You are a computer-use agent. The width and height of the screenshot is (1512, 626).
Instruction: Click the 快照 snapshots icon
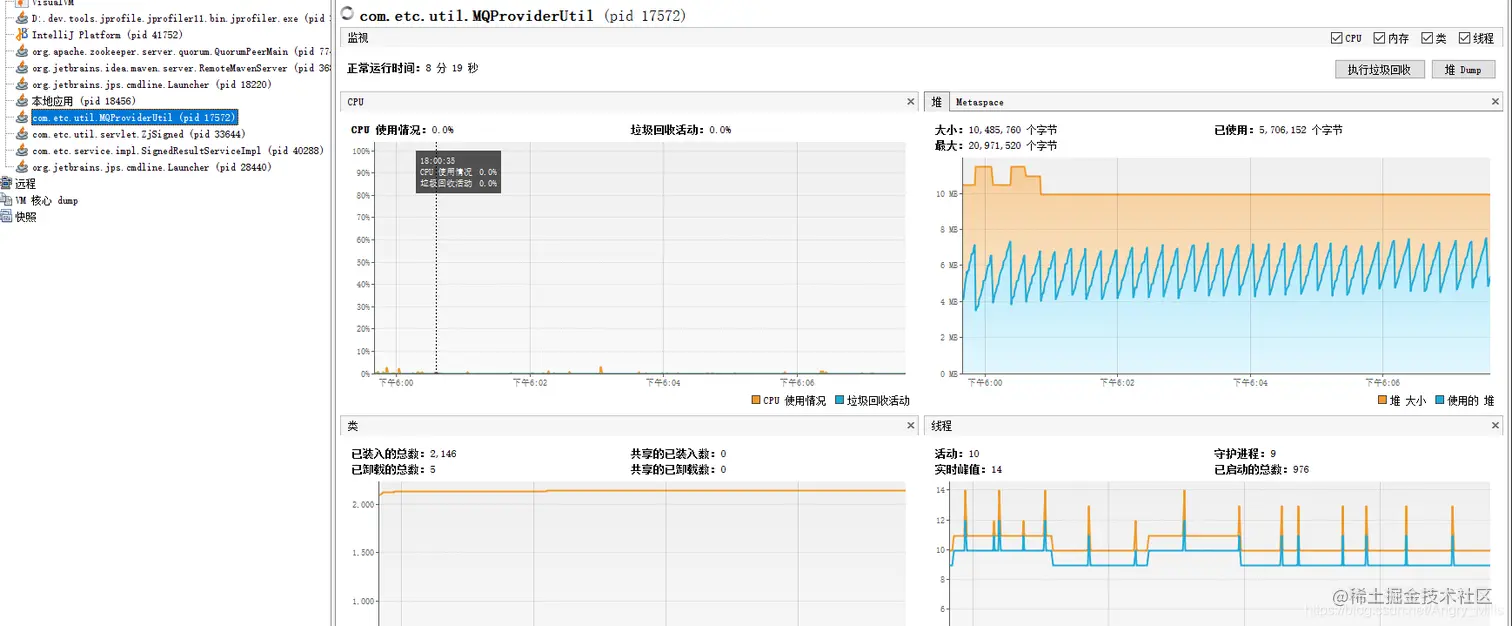click(x=6, y=216)
